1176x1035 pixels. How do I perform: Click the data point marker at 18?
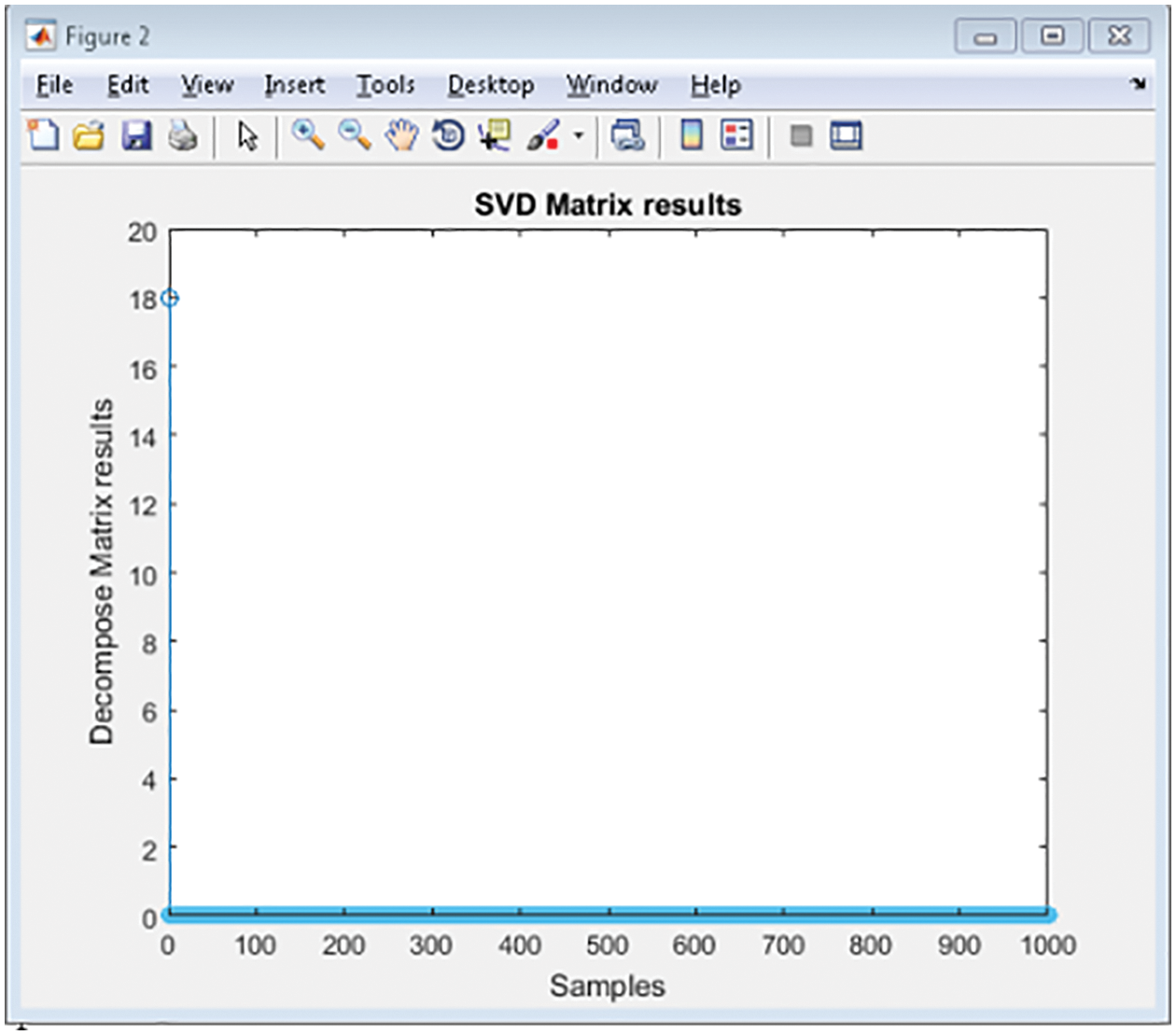tap(169, 299)
